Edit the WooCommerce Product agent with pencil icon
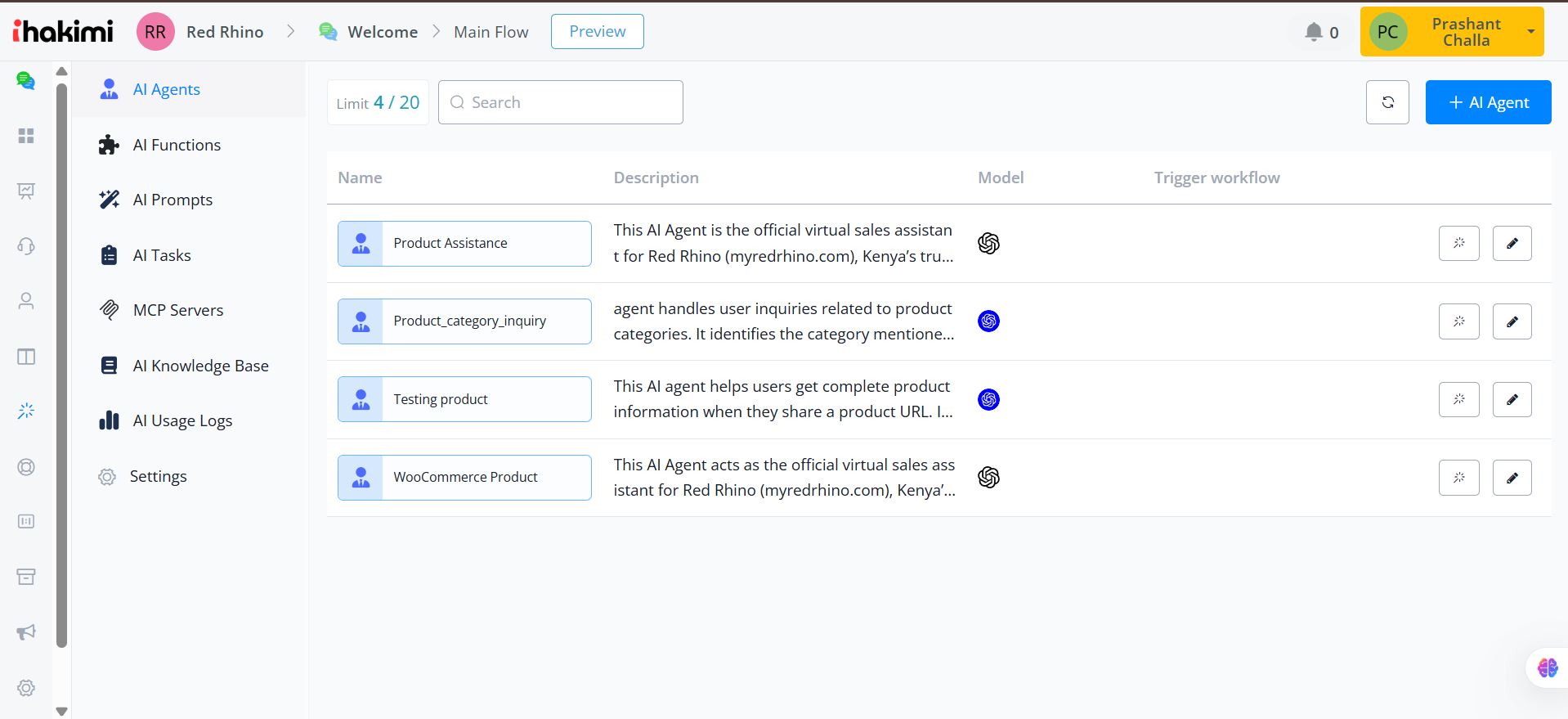Image resolution: width=1568 pixels, height=719 pixels. tap(1512, 478)
